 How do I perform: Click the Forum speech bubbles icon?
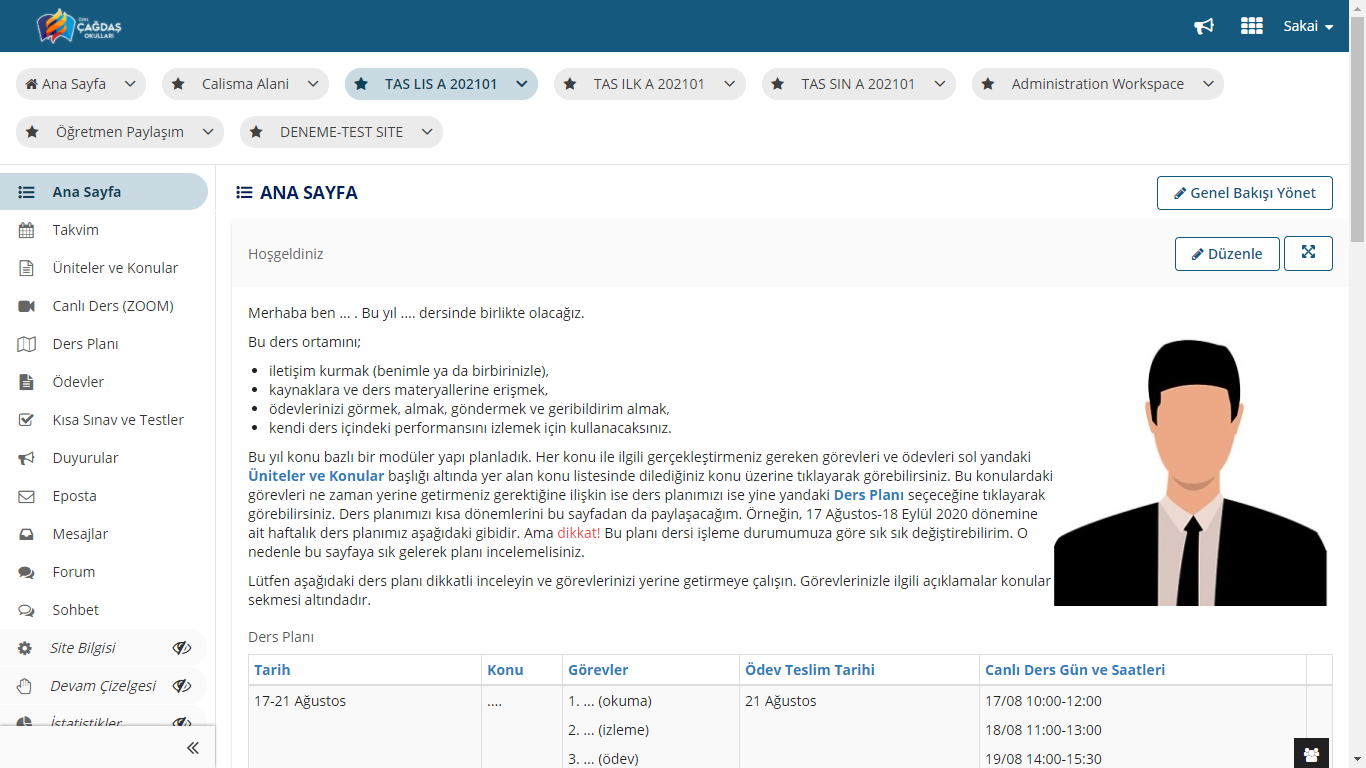(27, 572)
